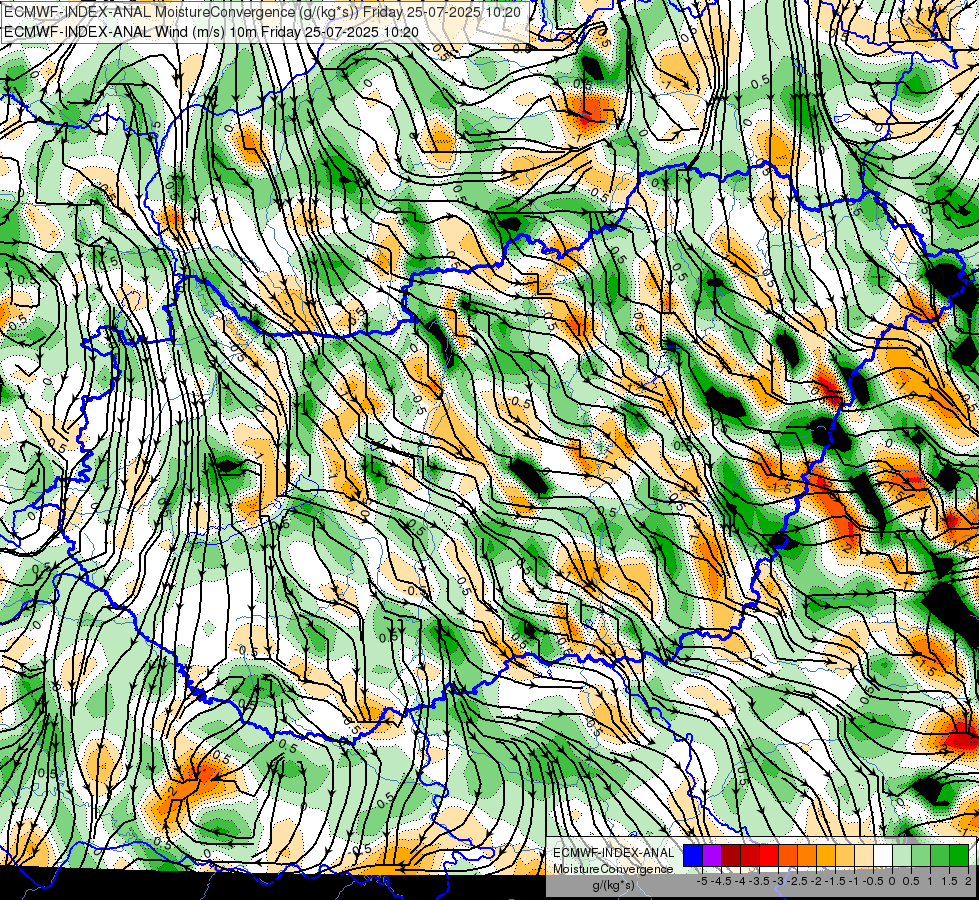Click the -4.5 tick label on the color scale

click(x=721, y=881)
